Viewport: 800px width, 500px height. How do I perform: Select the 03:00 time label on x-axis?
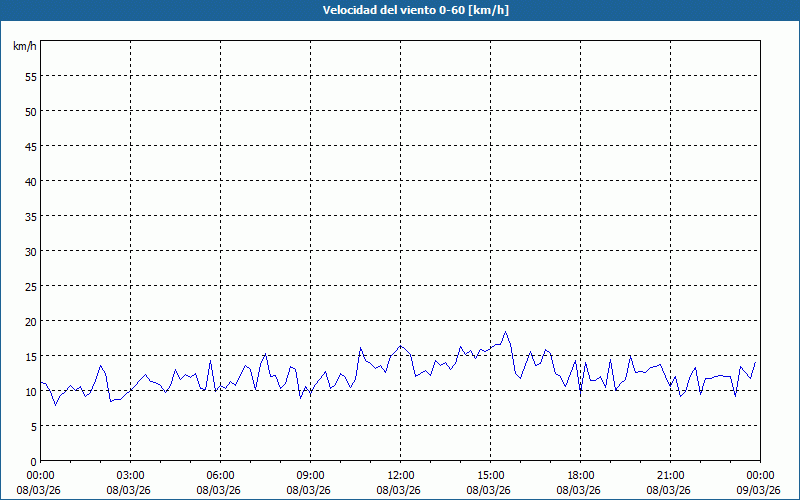pos(130,475)
